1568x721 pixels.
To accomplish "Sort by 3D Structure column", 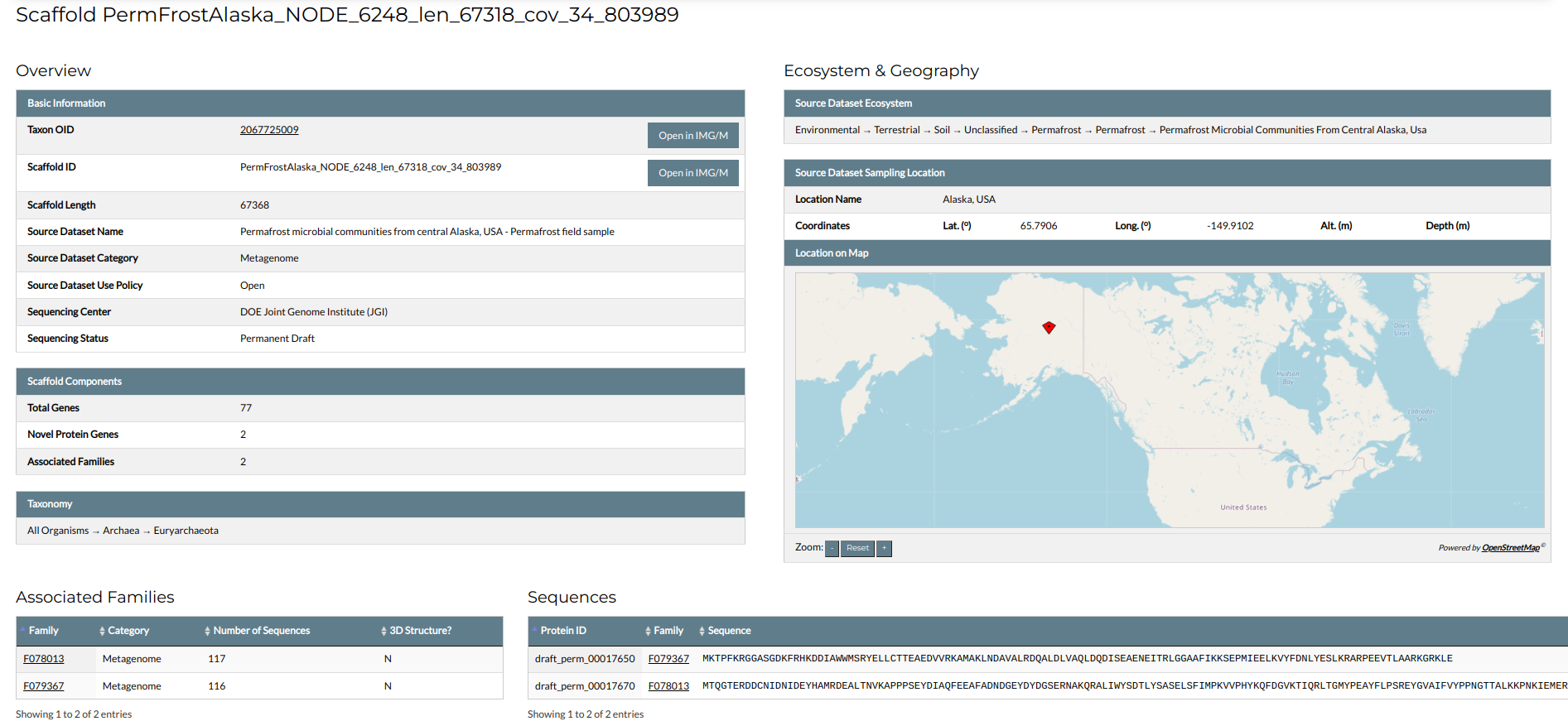I will (x=420, y=631).
